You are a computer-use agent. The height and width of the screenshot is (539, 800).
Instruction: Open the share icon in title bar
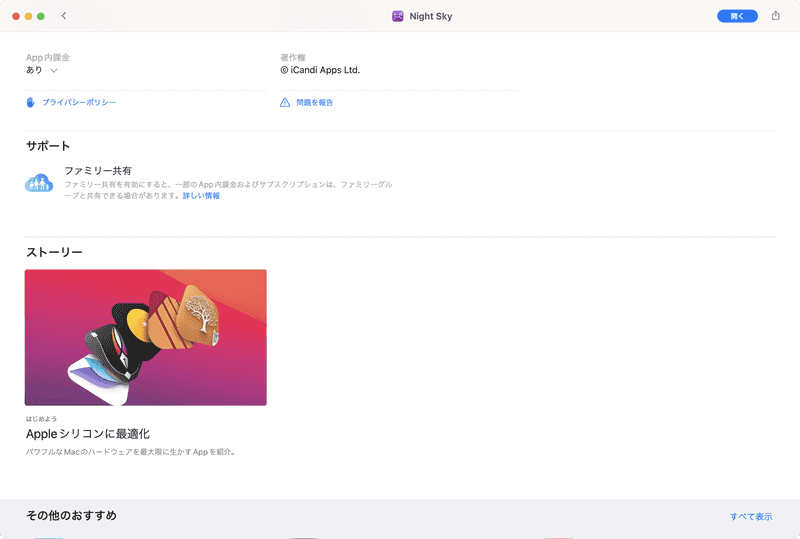[776, 16]
